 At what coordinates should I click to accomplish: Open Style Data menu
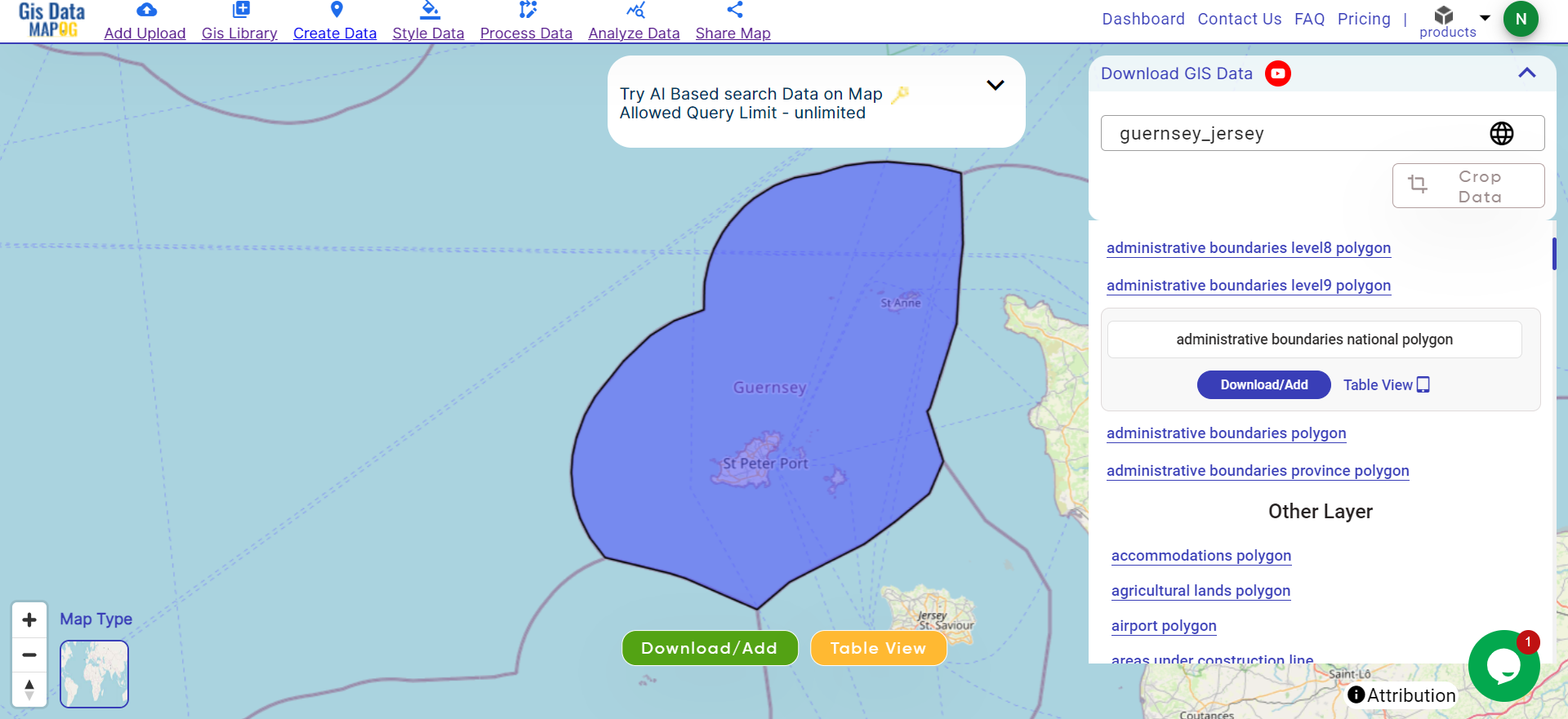pos(429,33)
